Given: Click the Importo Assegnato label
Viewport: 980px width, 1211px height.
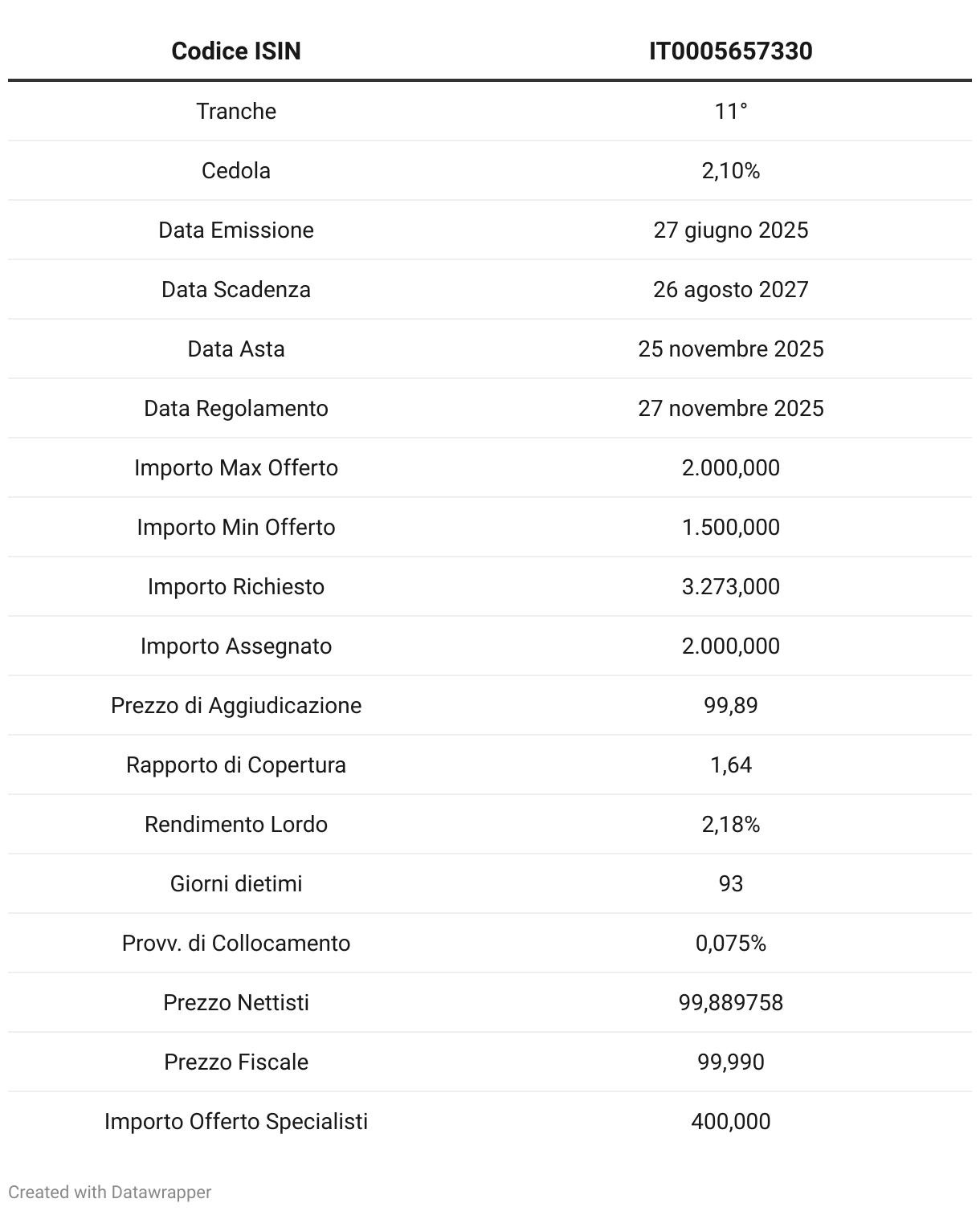Looking at the screenshot, I should click(x=236, y=646).
